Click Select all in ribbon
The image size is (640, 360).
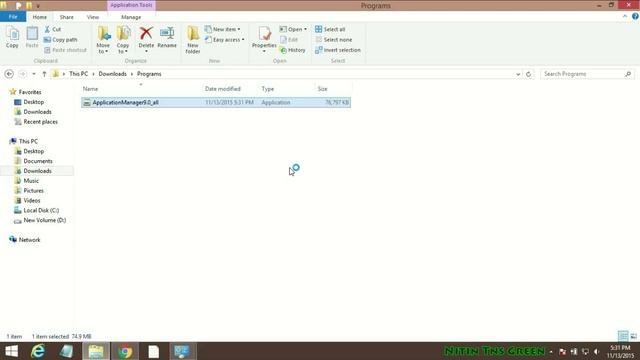click(x=330, y=29)
